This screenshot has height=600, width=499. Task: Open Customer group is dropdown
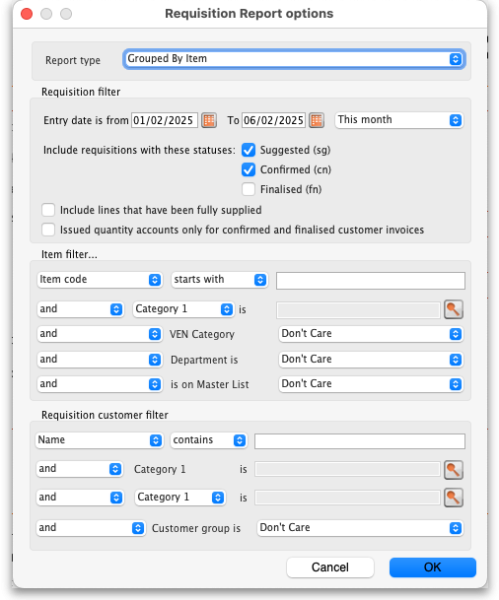pyautogui.click(x=360, y=528)
